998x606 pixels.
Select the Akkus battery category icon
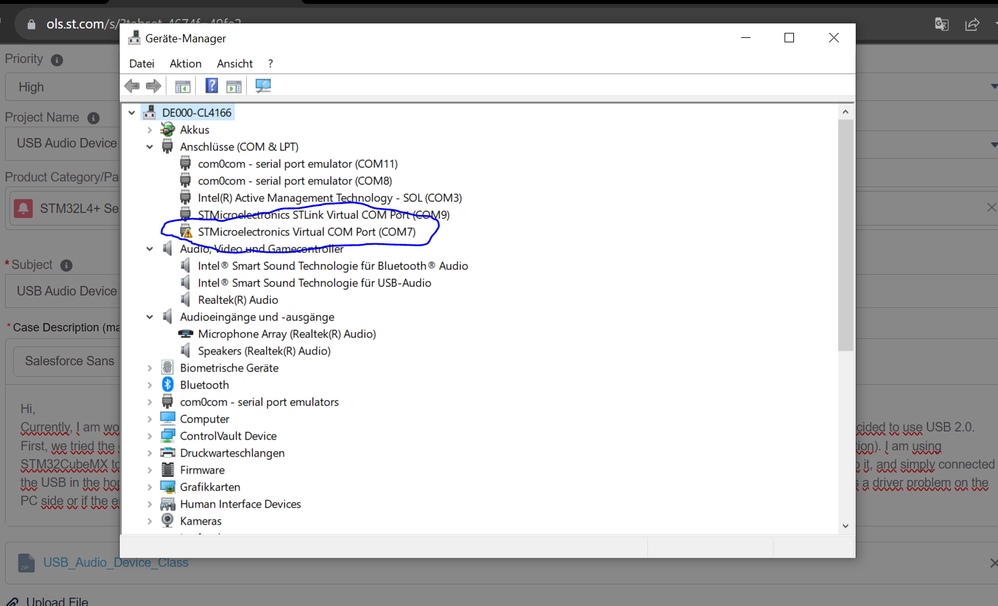[x=167, y=130]
